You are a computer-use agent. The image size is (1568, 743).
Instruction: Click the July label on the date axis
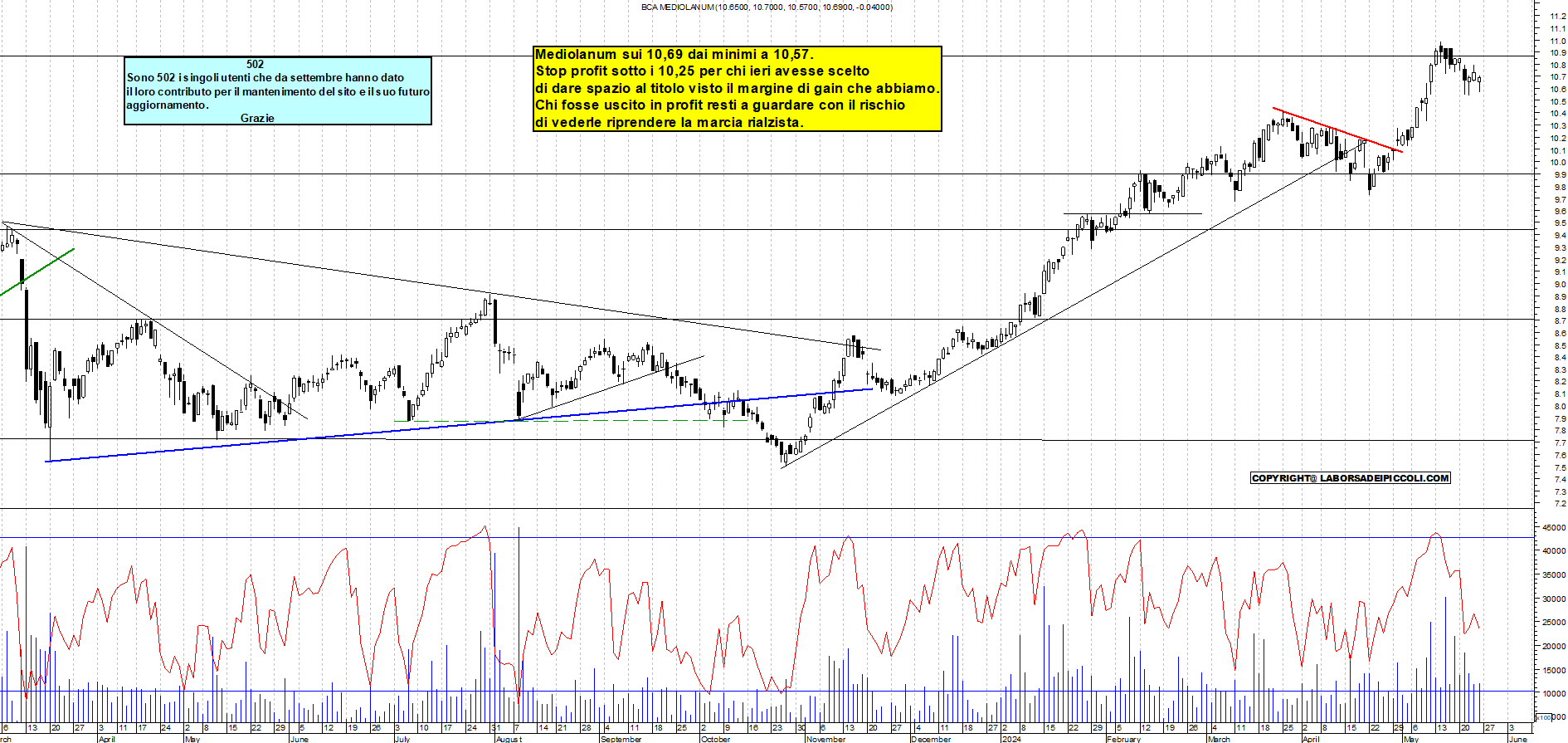[x=402, y=739]
